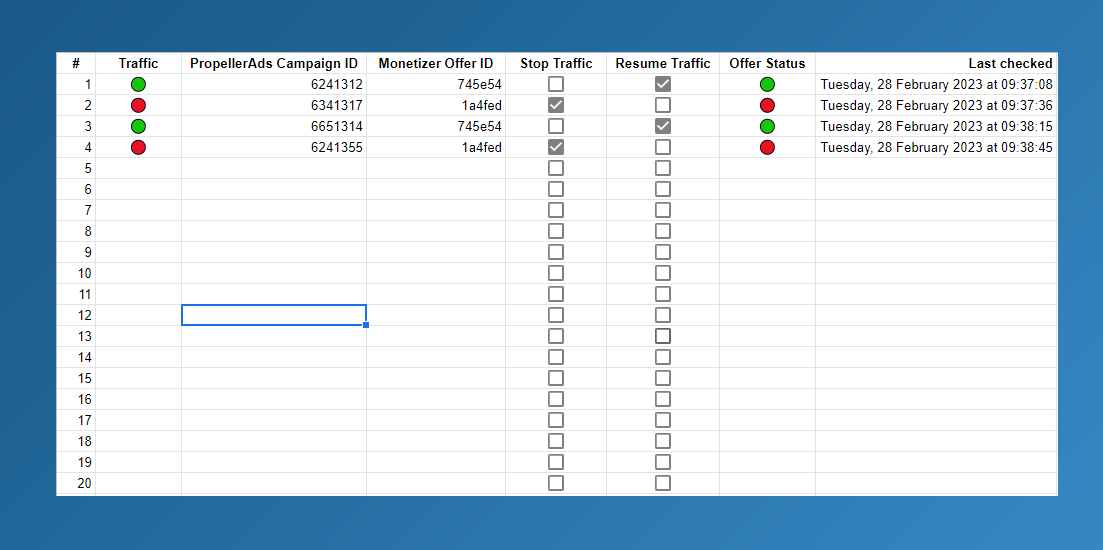Screen dimensions: 1103x550
Task: Check Stop Traffic for campaign 6241312
Action: pyautogui.click(x=556, y=84)
